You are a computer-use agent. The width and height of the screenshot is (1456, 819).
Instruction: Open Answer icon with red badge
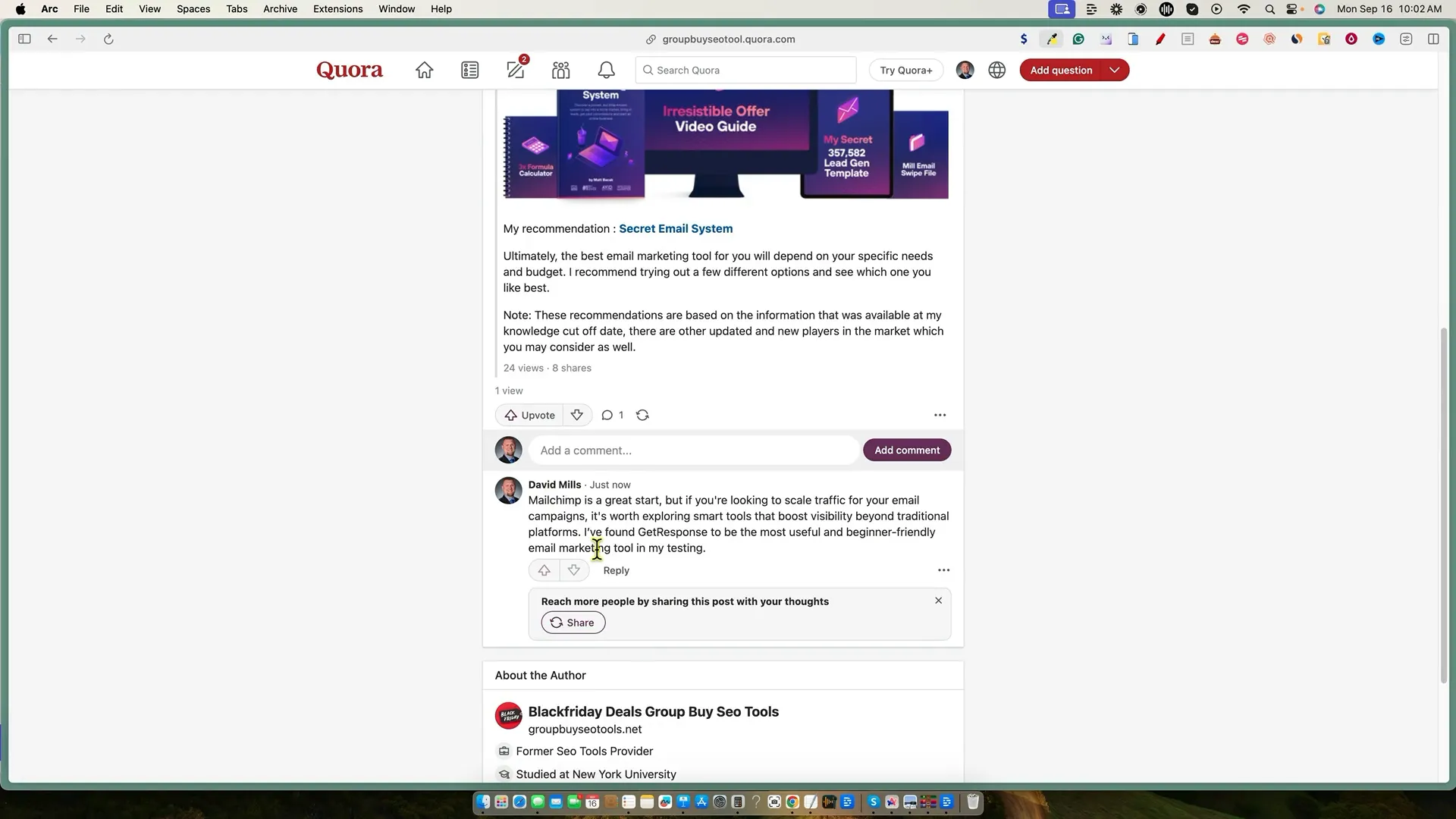516,71
